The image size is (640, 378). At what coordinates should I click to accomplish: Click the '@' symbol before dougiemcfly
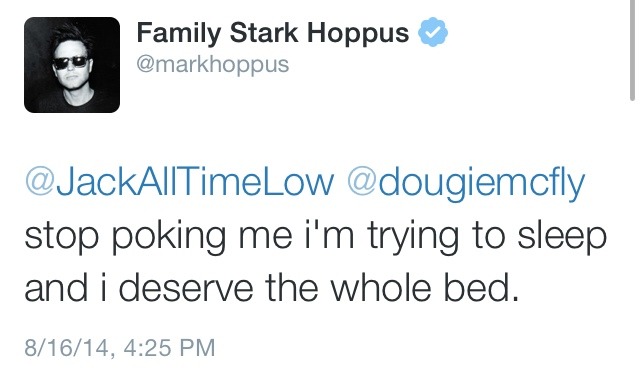tap(362, 181)
